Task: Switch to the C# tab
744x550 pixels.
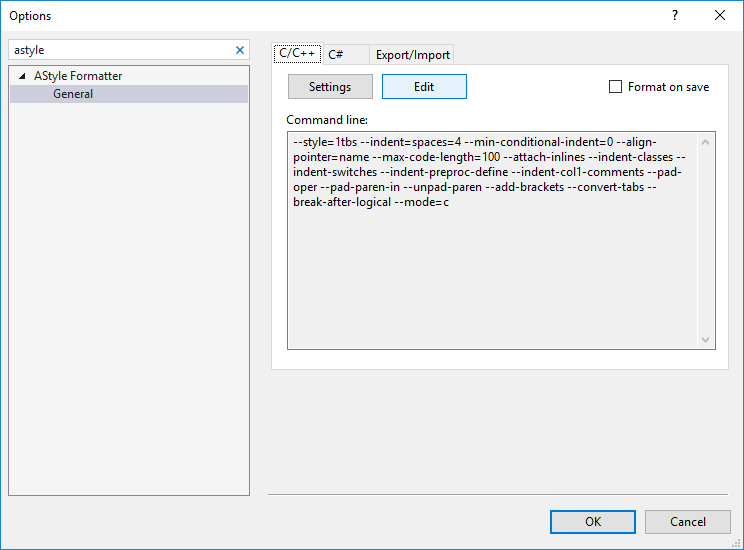Action: pyautogui.click(x=336, y=55)
